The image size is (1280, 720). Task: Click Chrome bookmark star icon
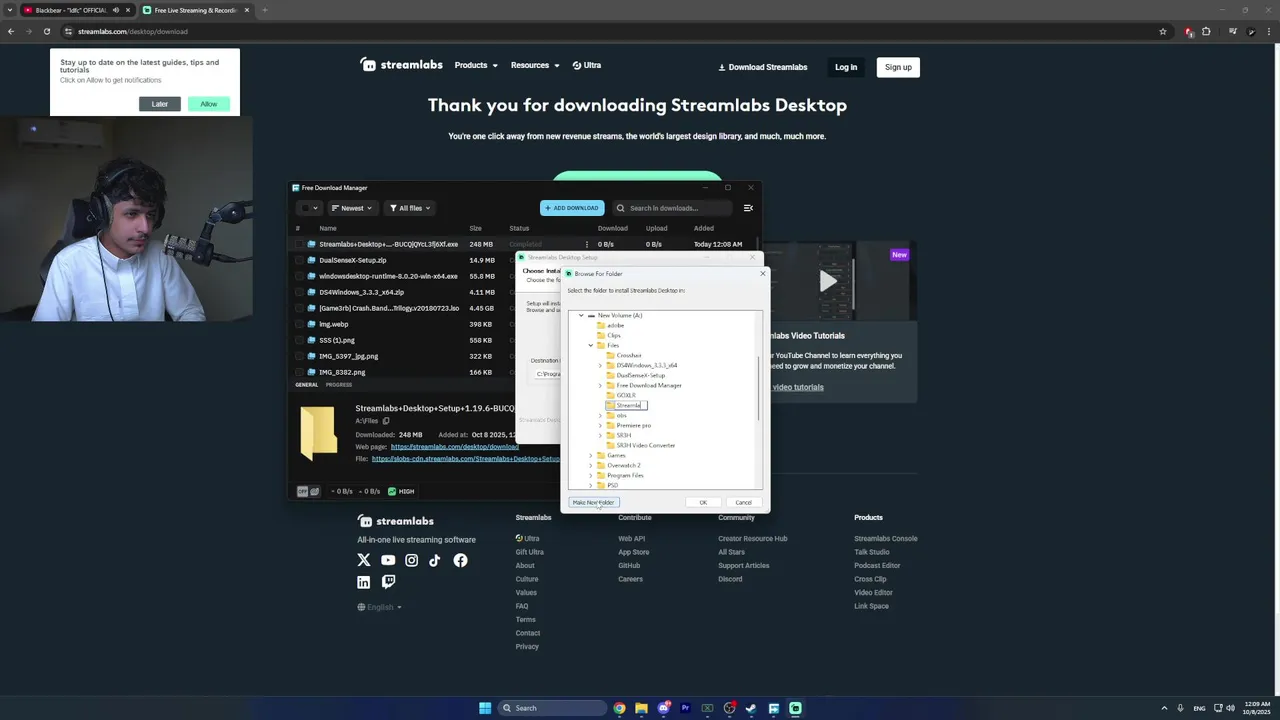1163,31
